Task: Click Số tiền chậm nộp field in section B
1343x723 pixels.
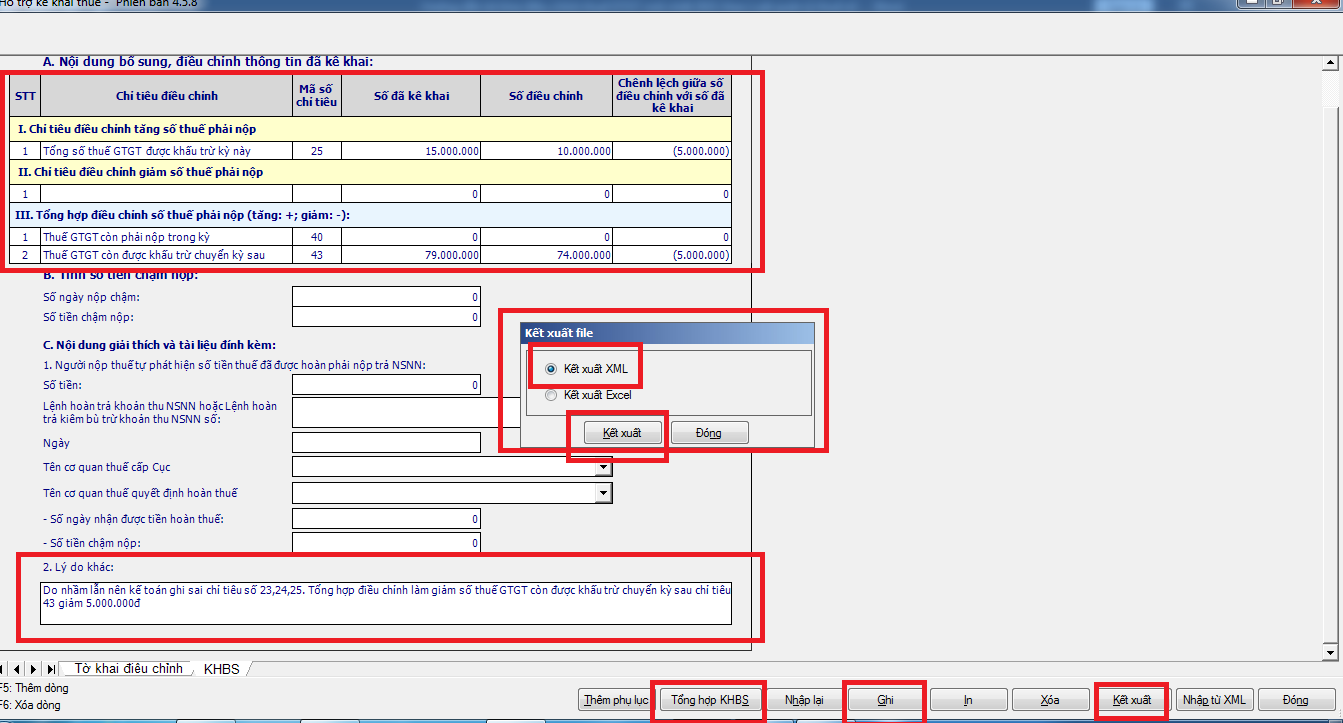Action: (x=386, y=317)
